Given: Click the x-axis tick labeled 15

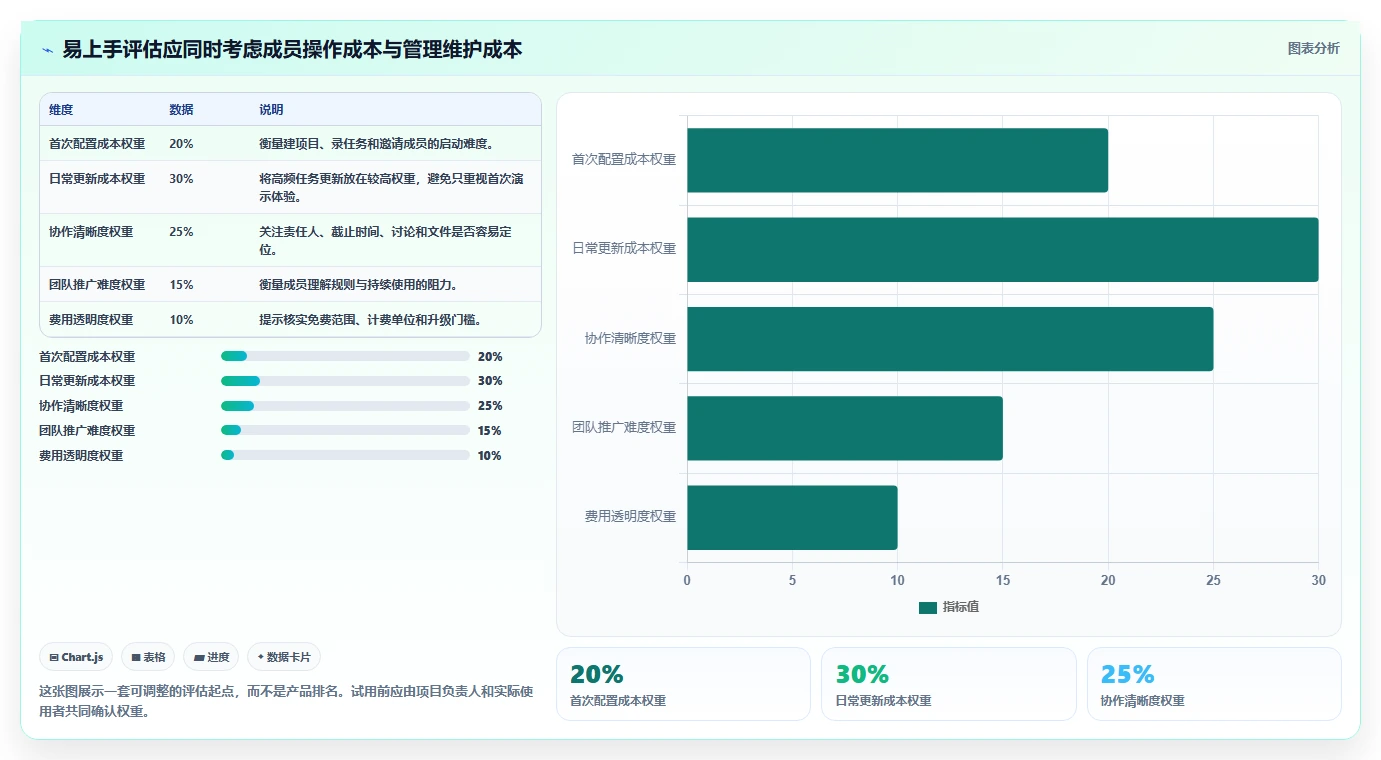Looking at the screenshot, I should click(x=1002, y=580).
